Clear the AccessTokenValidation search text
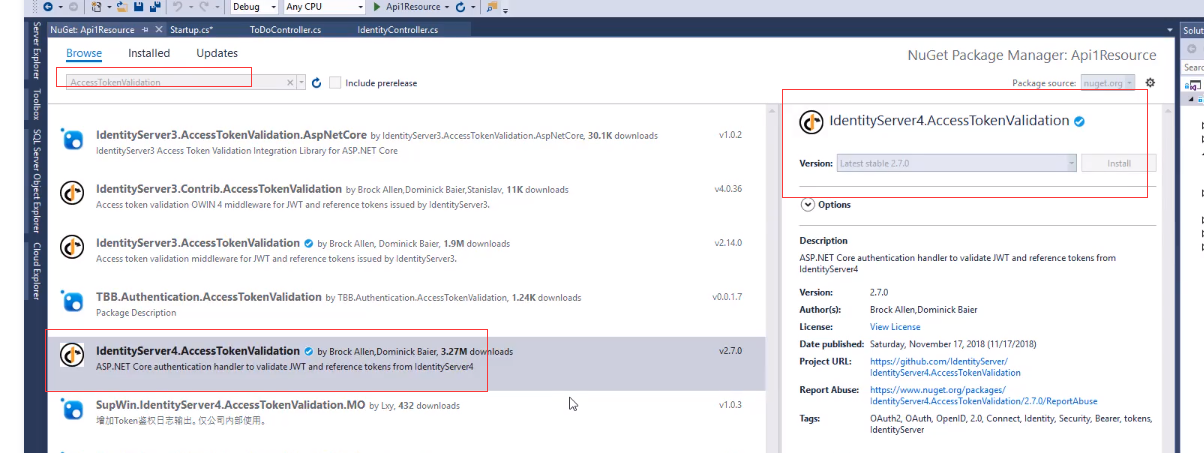 291,83
